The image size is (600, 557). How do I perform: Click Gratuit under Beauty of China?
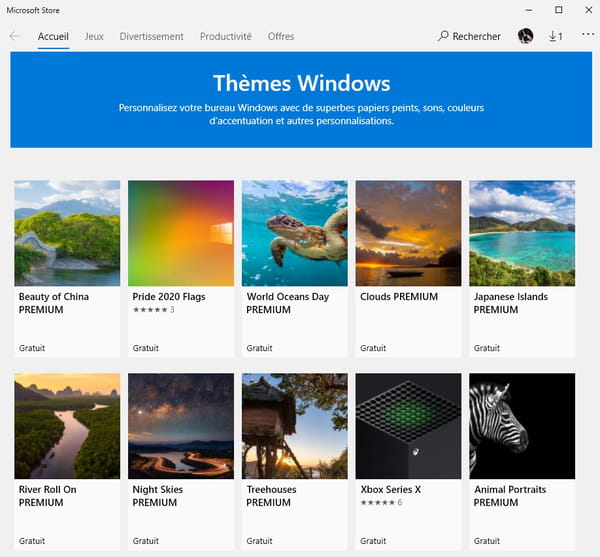coord(32,348)
